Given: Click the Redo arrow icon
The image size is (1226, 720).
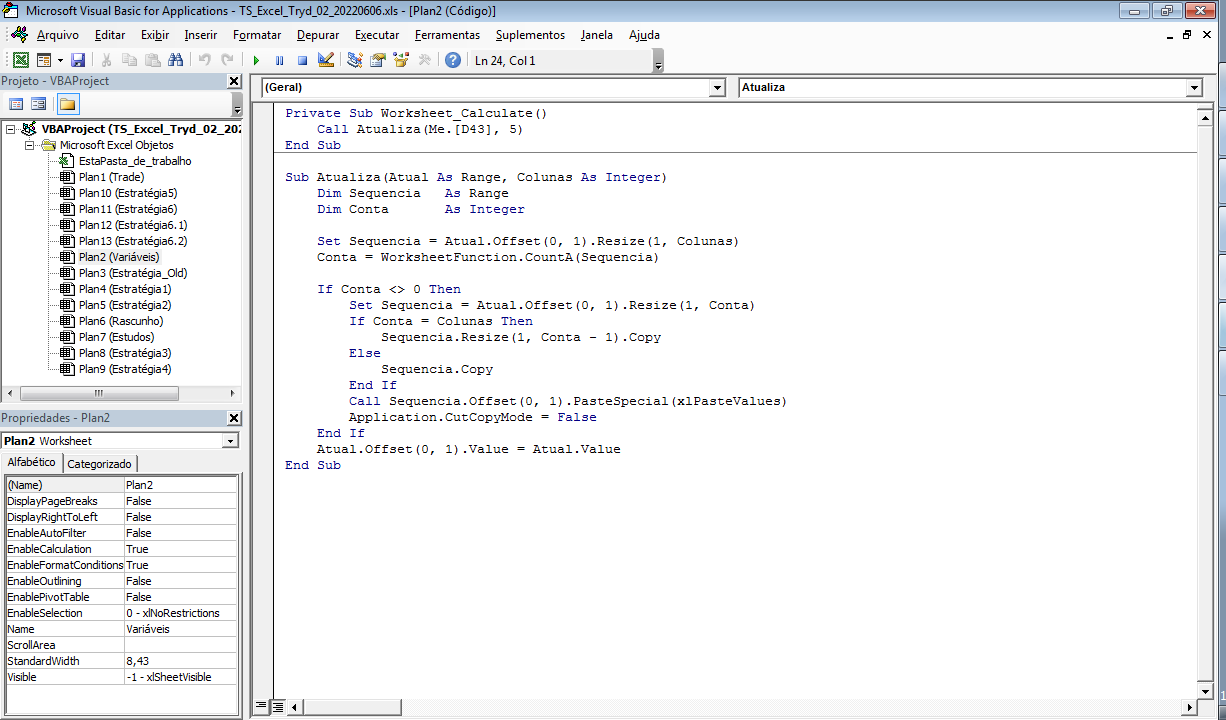Looking at the screenshot, I should click(228, 60).
